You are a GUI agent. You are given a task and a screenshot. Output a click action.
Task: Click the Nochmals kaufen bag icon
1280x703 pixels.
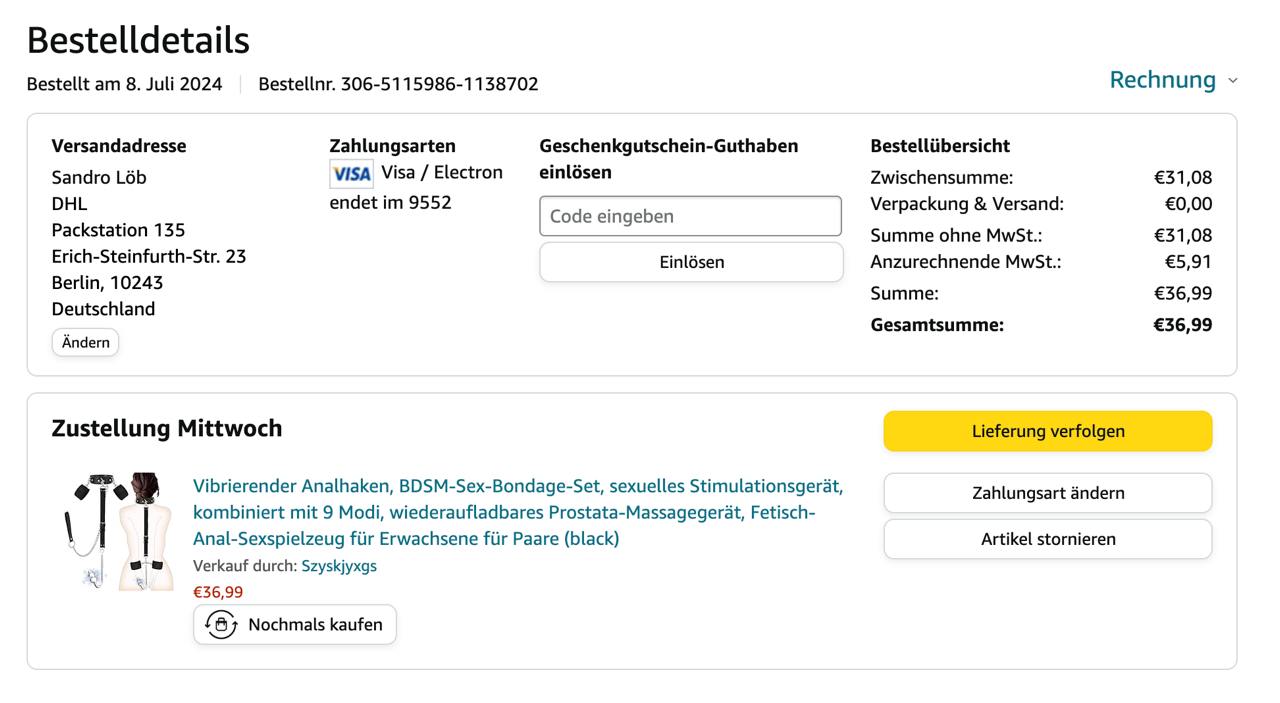(221, 625)
